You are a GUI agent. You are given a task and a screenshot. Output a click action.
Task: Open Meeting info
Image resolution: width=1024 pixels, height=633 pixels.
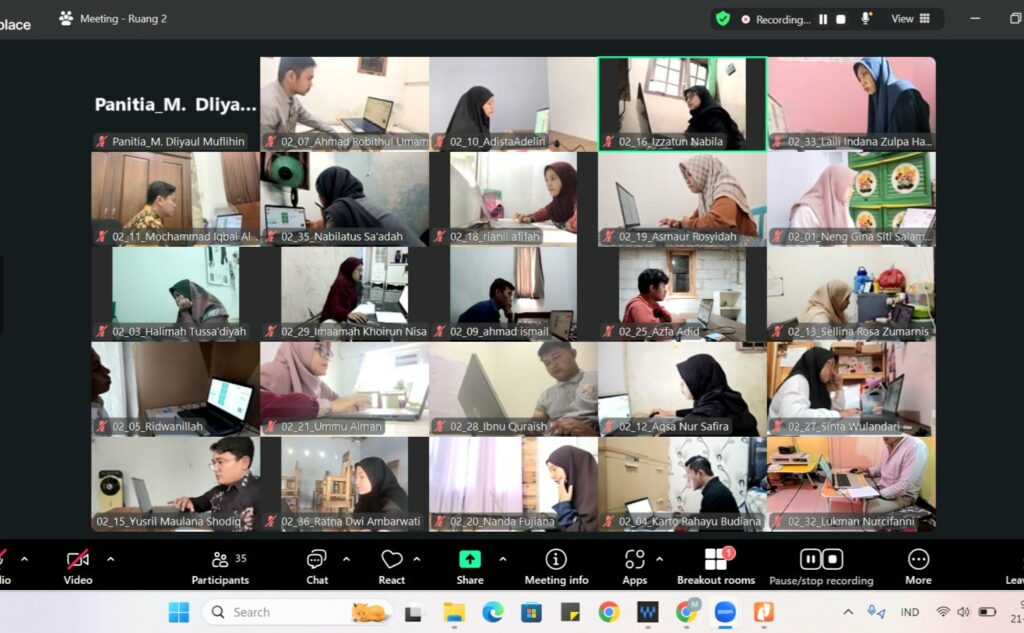(x=556, y=566)
